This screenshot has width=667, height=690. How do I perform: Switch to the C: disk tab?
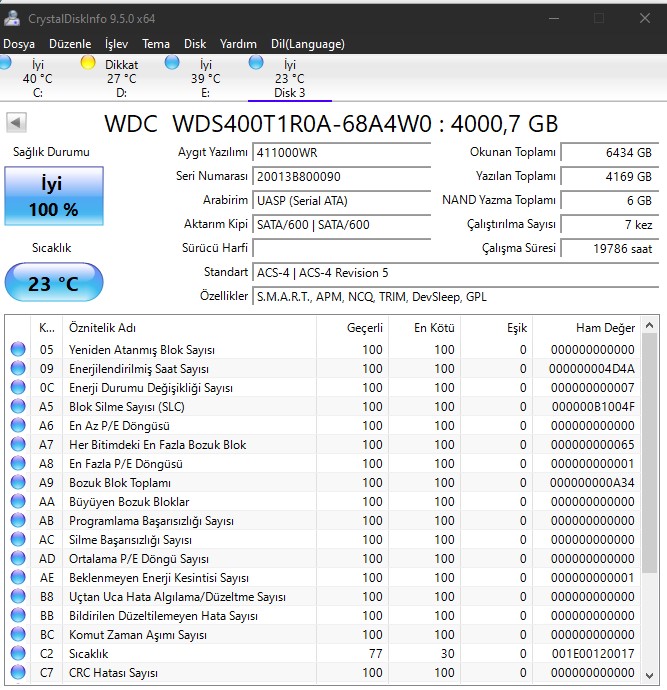pos(37,78)
